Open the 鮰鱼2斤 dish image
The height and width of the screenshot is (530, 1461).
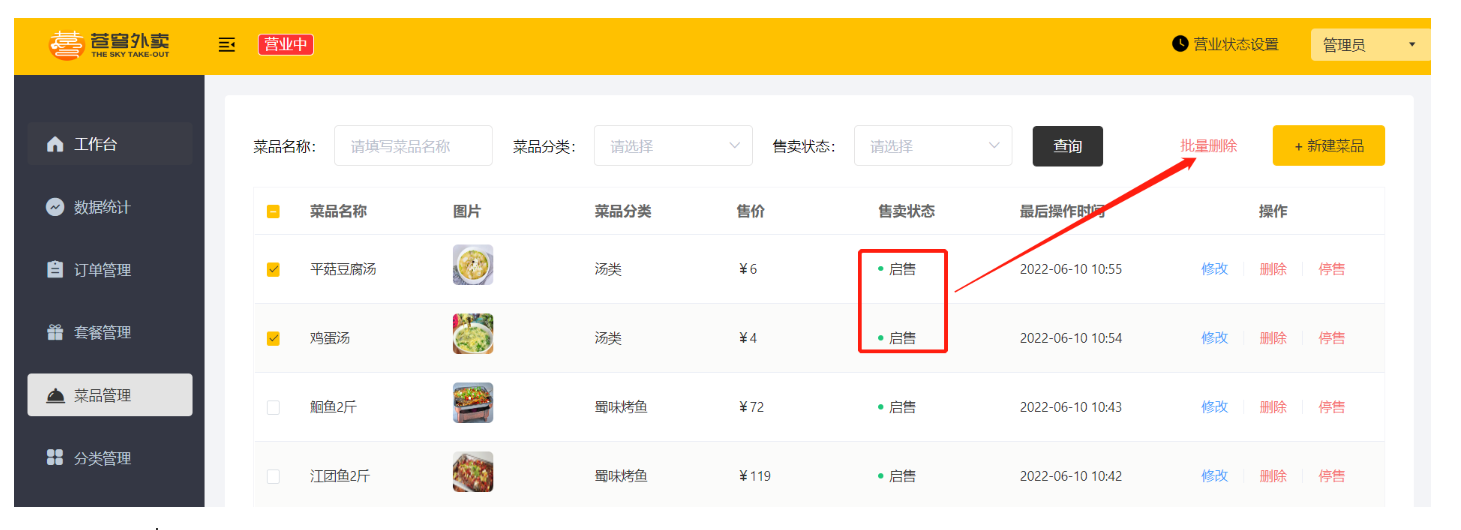coord(473,403)
